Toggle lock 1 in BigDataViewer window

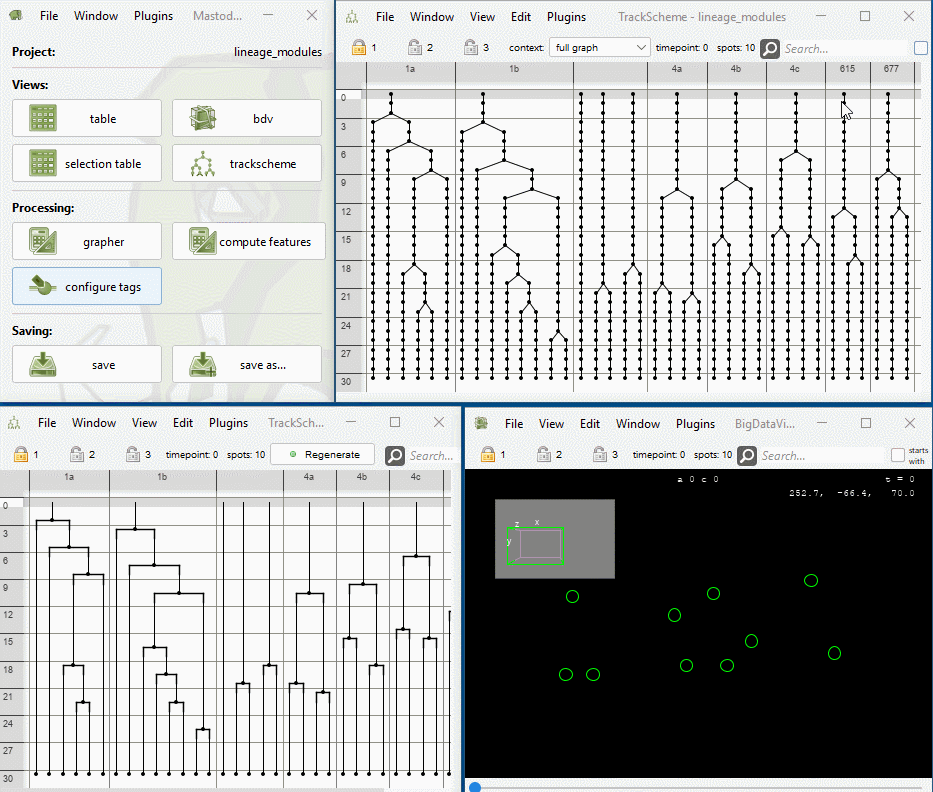pyautogui.click(x=488, y=454)
